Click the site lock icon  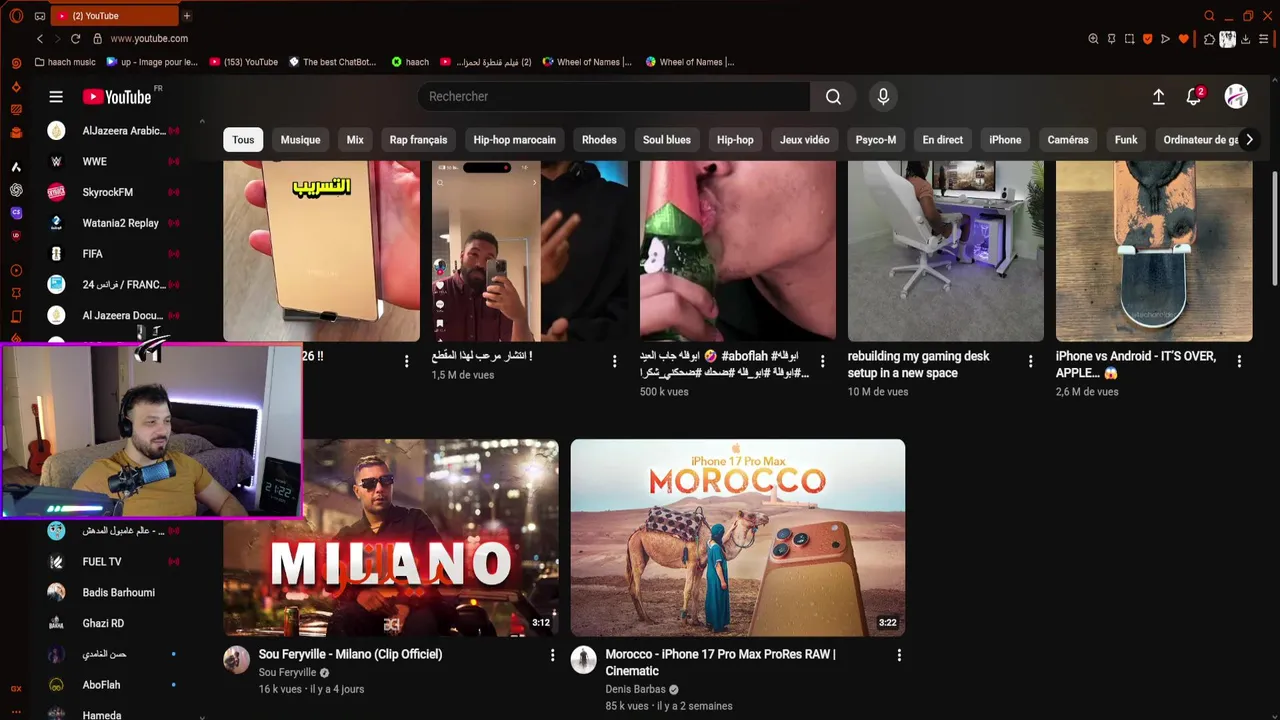tap(97, 38)
